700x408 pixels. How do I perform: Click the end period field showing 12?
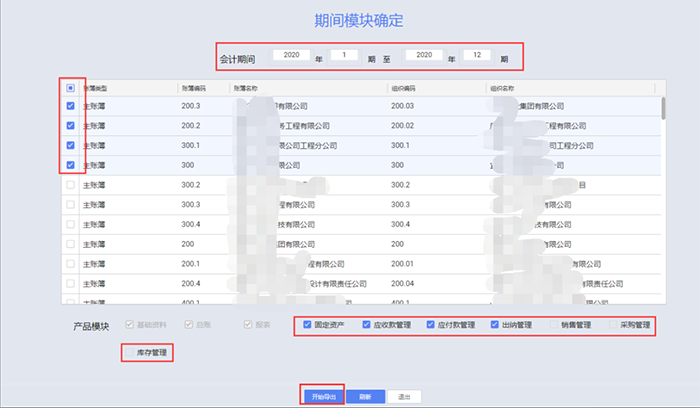477,55
